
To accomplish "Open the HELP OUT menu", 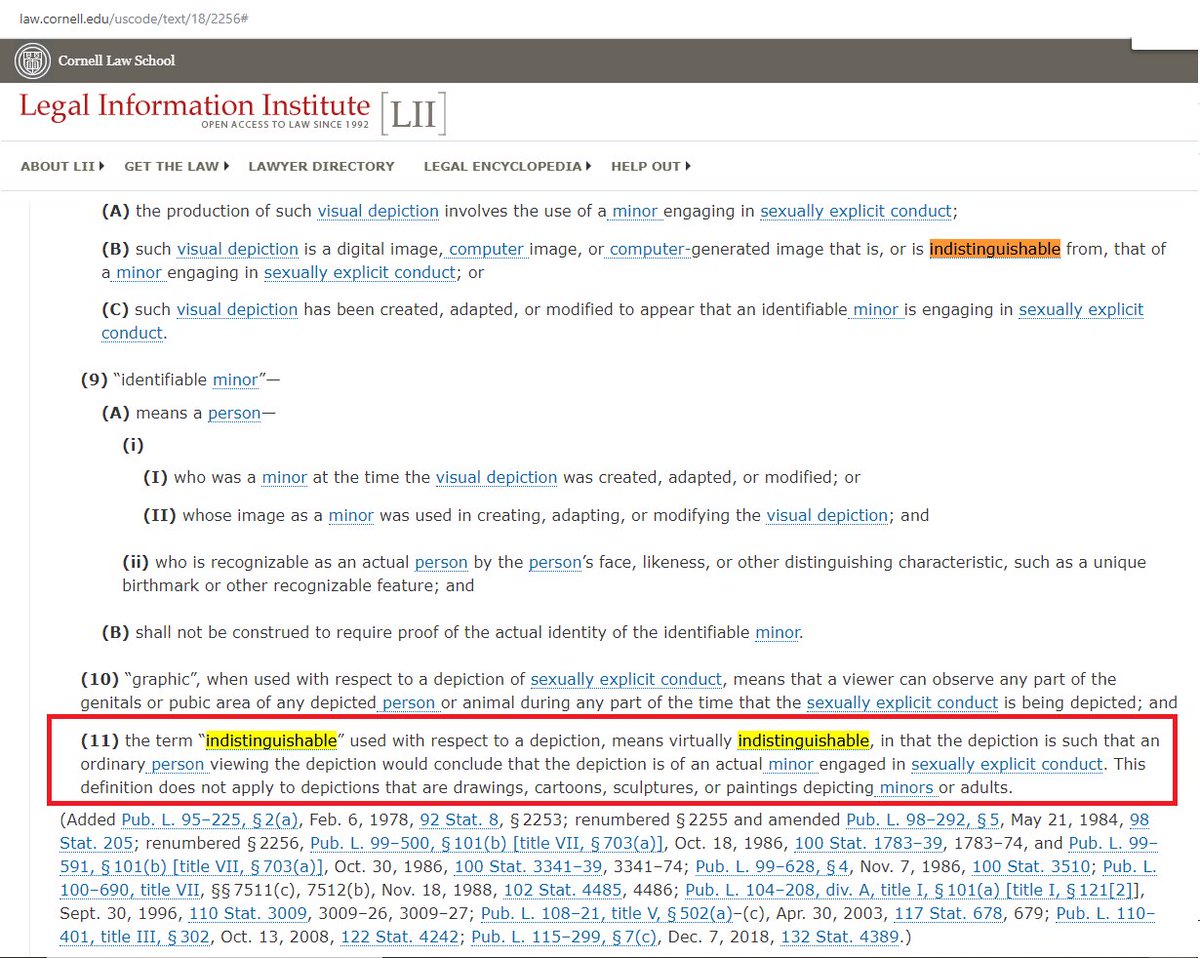I will pos(646,166).
